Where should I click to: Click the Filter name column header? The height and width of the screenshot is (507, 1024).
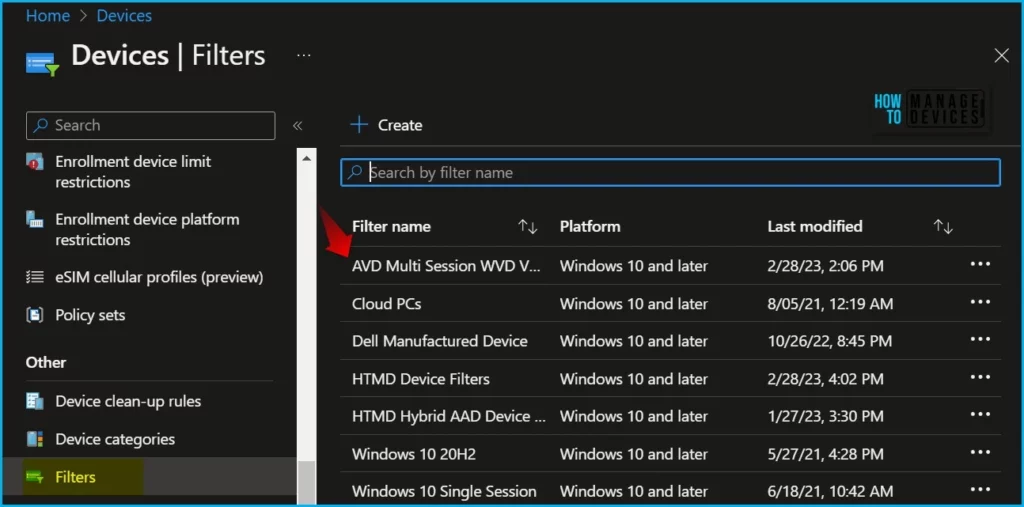(391, 227)
